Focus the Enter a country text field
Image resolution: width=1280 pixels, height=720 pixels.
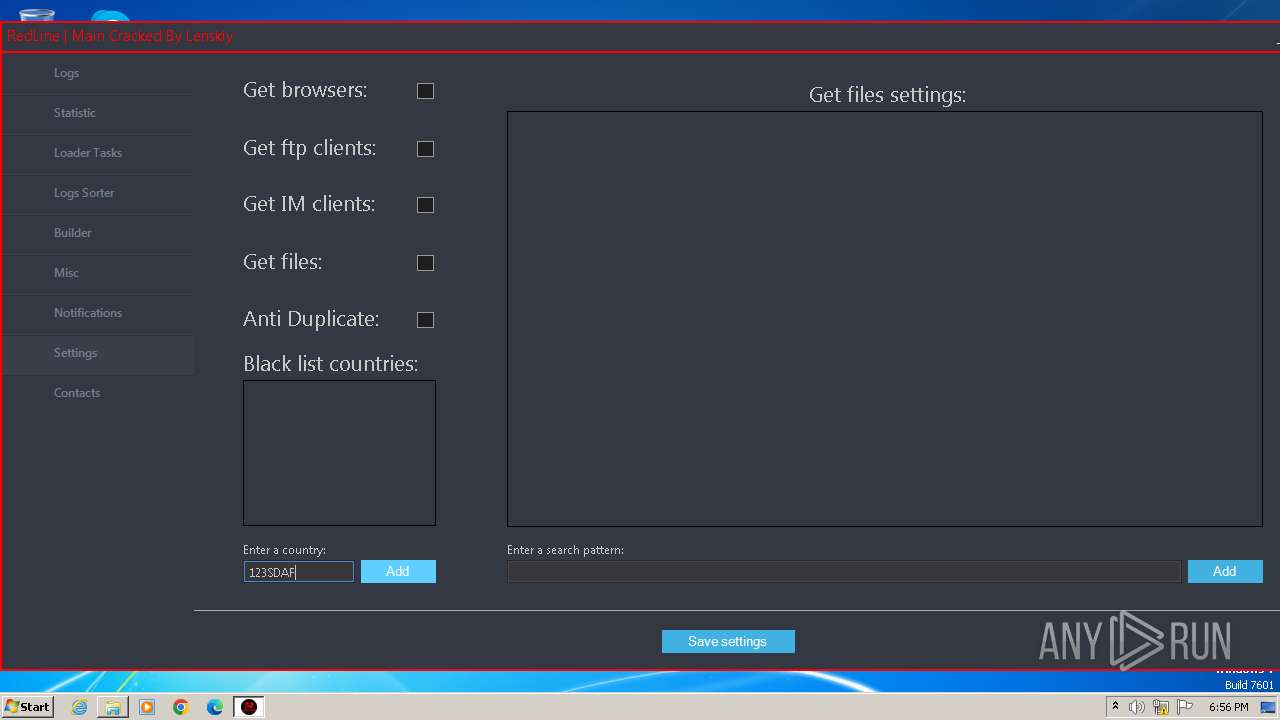coord(298,572)
